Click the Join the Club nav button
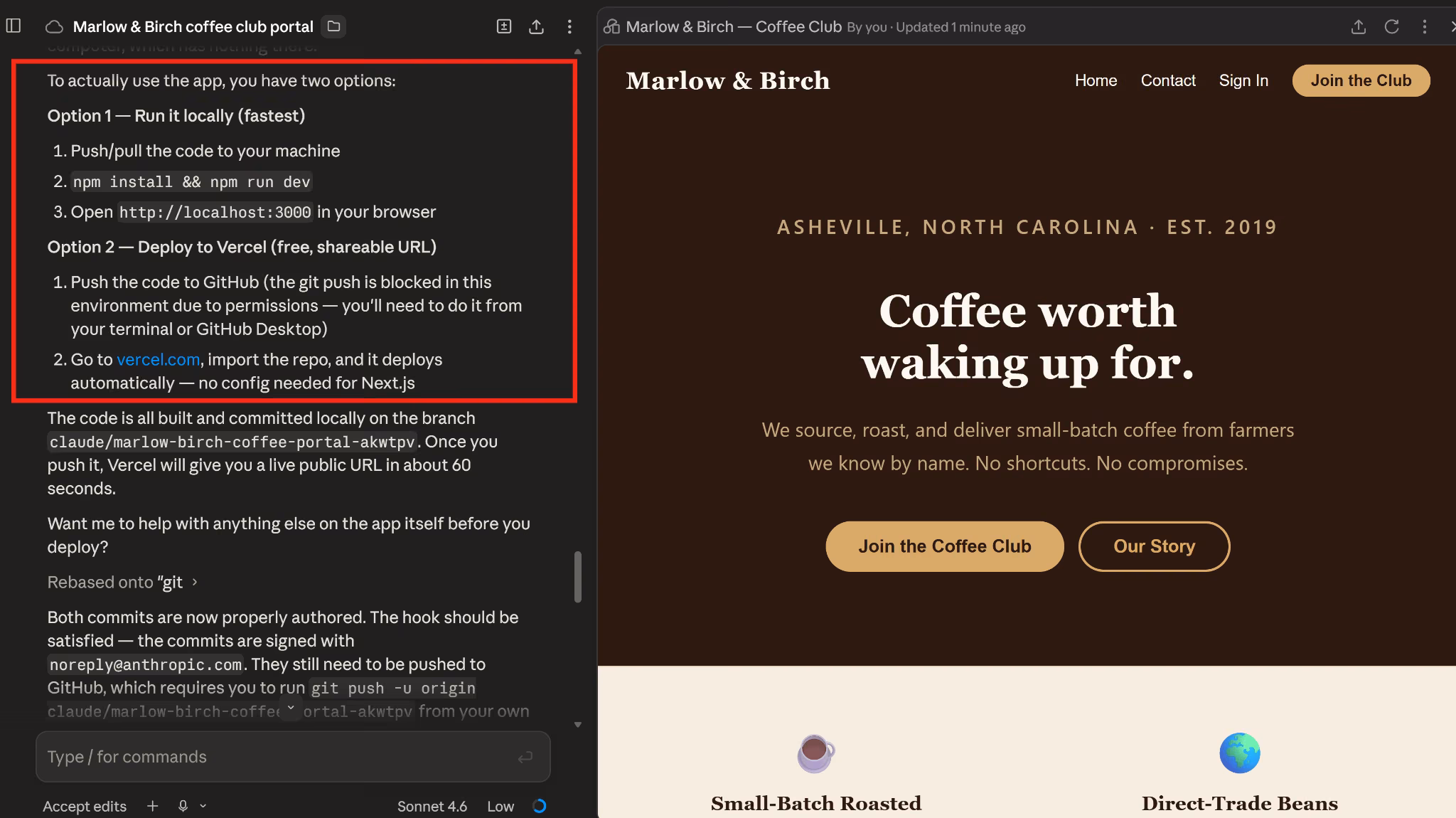 1361,80
